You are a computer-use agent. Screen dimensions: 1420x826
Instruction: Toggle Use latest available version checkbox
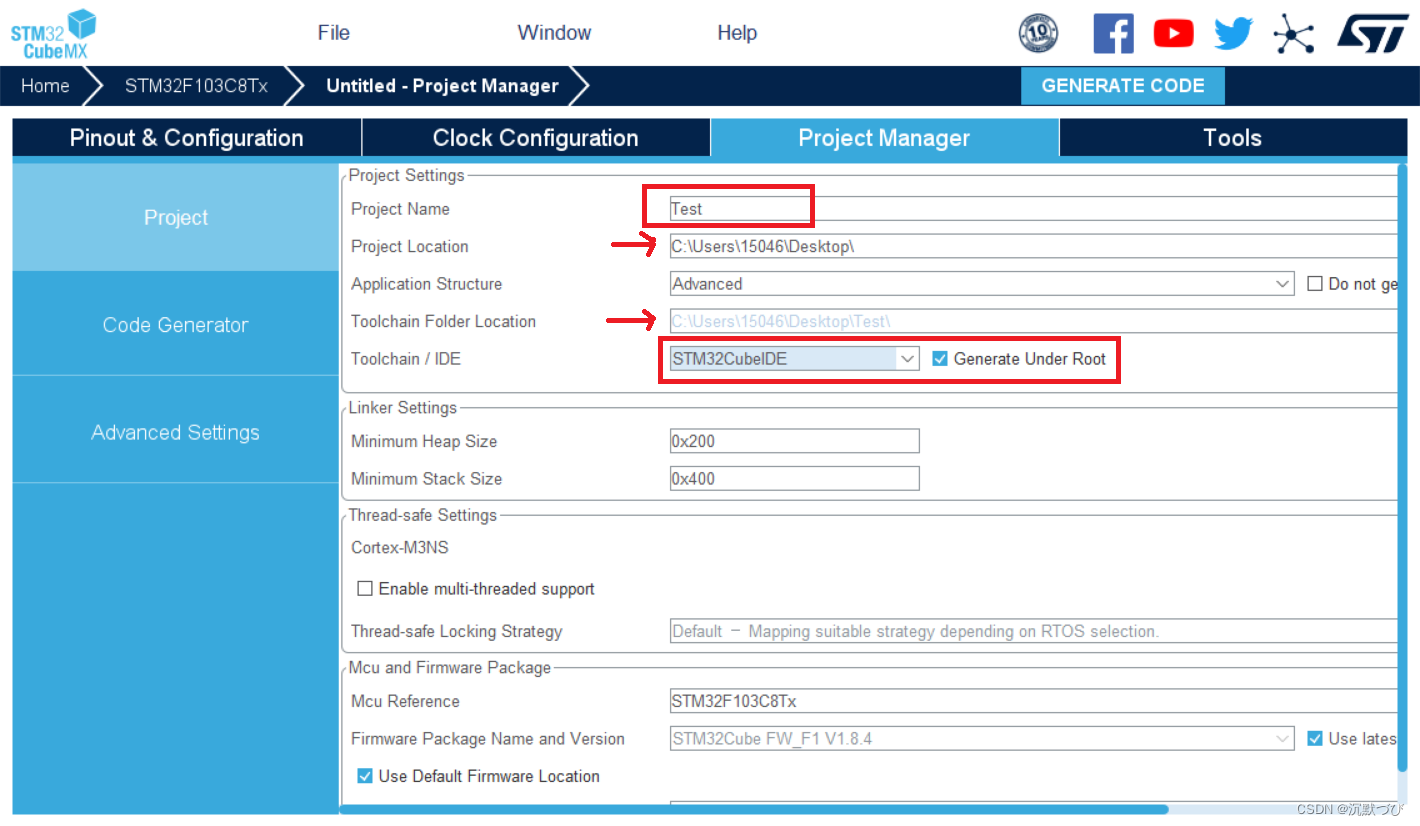[1315, 739]
